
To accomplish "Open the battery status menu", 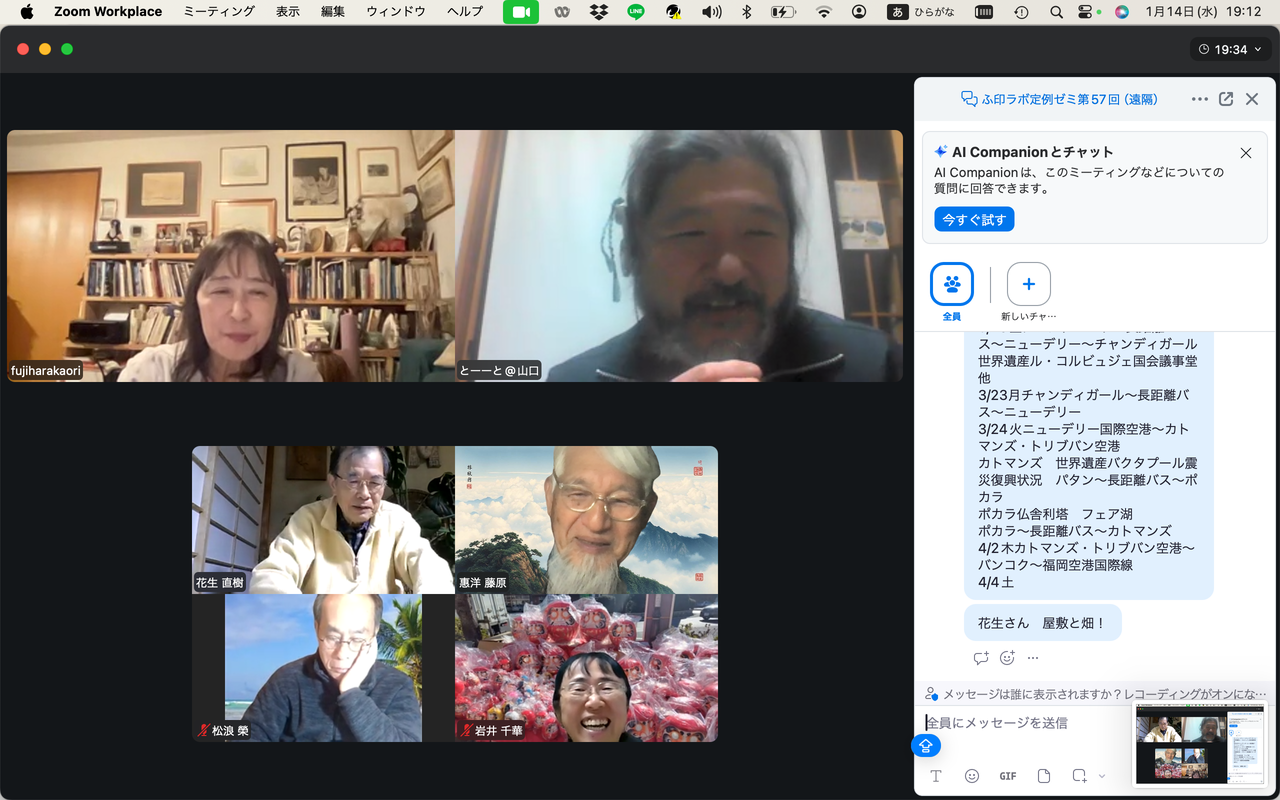I will pyautogui.click(x=784, y=12).
